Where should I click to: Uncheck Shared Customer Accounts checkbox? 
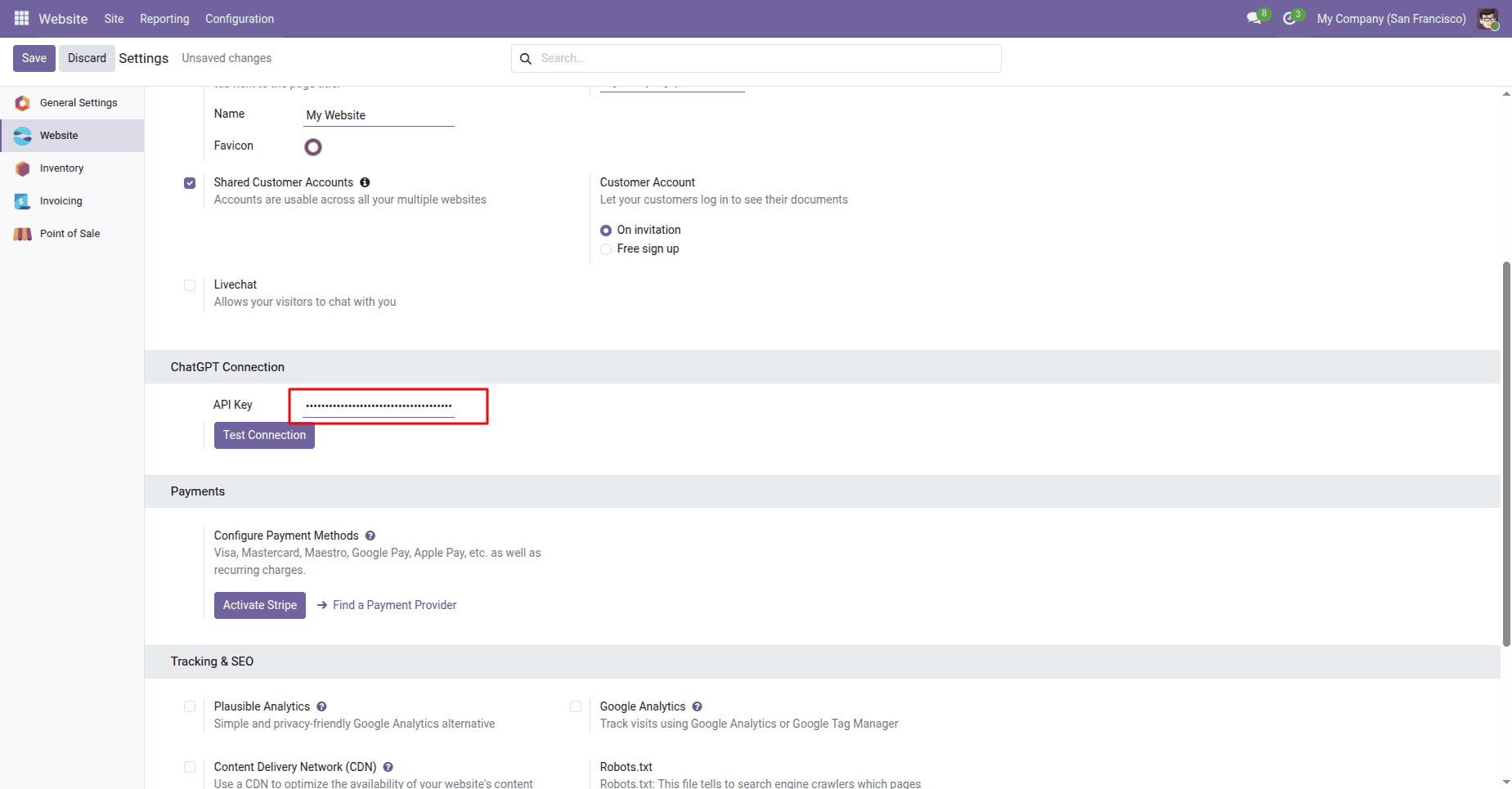pyautogui.click(x=190, y=183)
